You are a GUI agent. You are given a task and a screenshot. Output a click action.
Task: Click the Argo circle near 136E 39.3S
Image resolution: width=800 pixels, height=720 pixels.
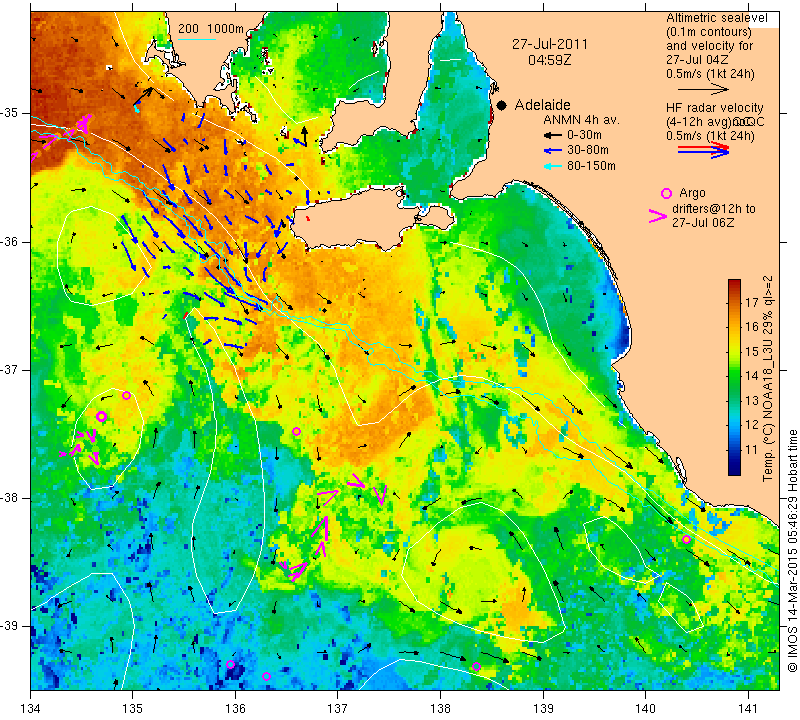(231, 664)
